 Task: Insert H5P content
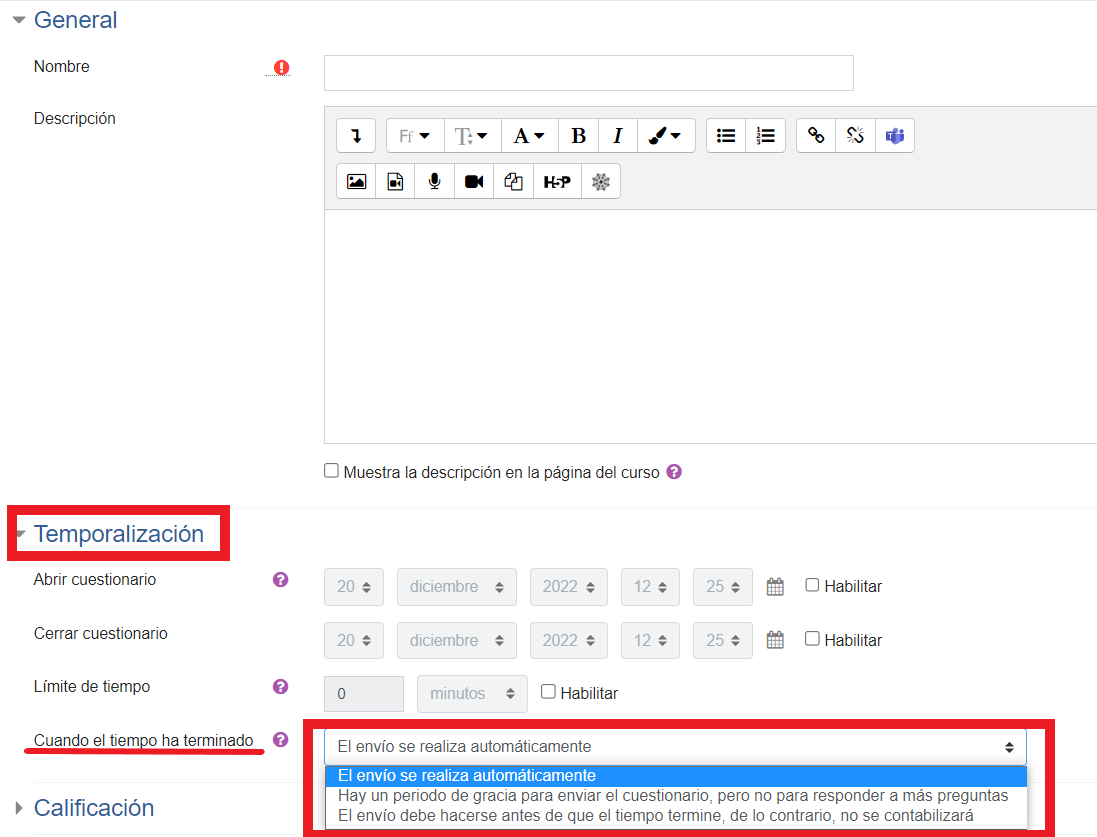pyautogui.click(x=557, y=182)
